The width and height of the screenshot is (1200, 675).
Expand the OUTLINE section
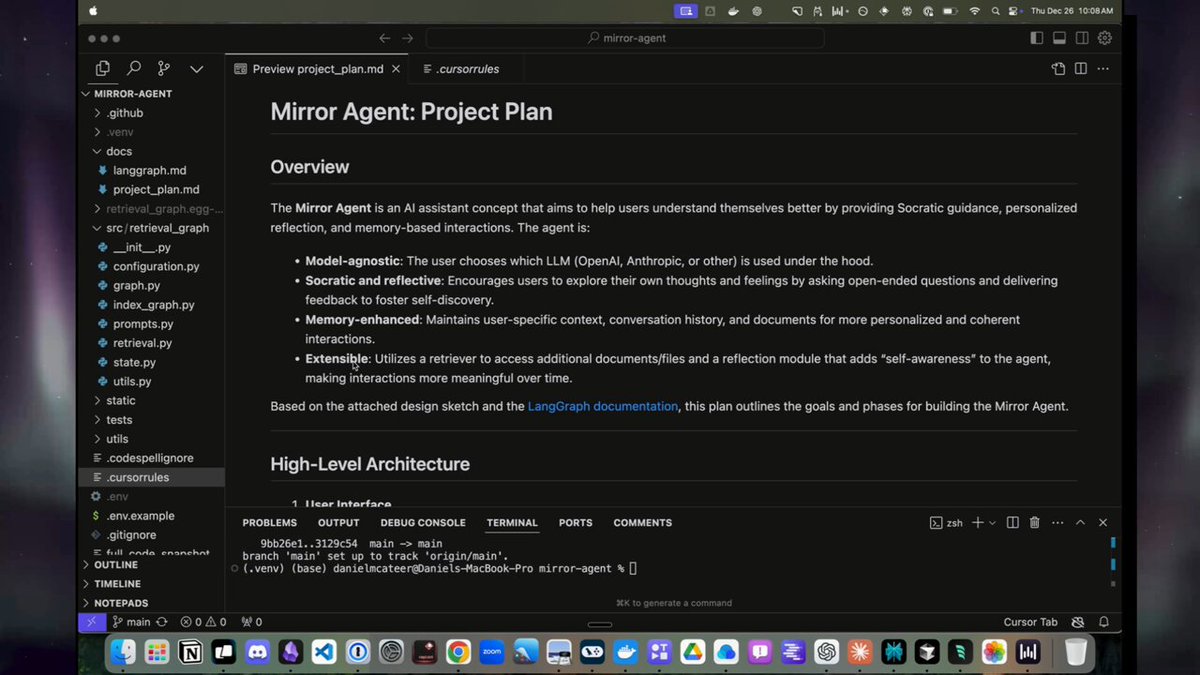(151, 565)
